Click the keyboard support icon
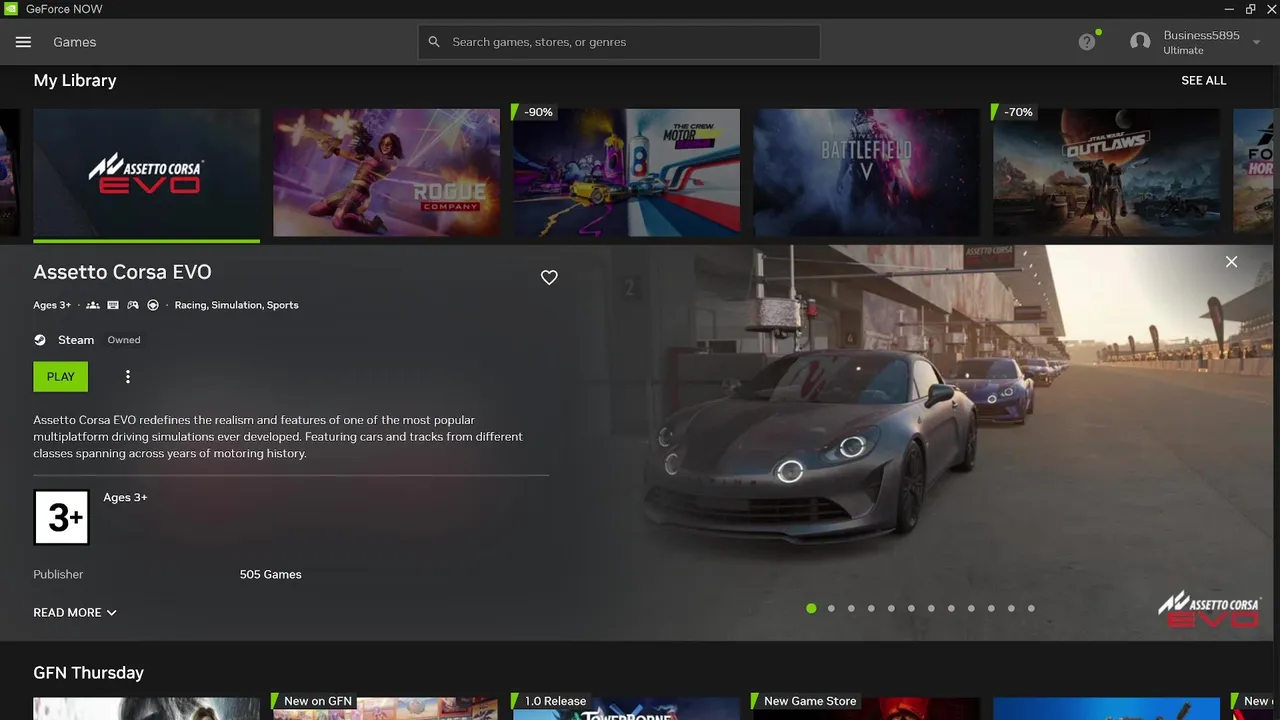1280x720 pixels. coord(113,305)
